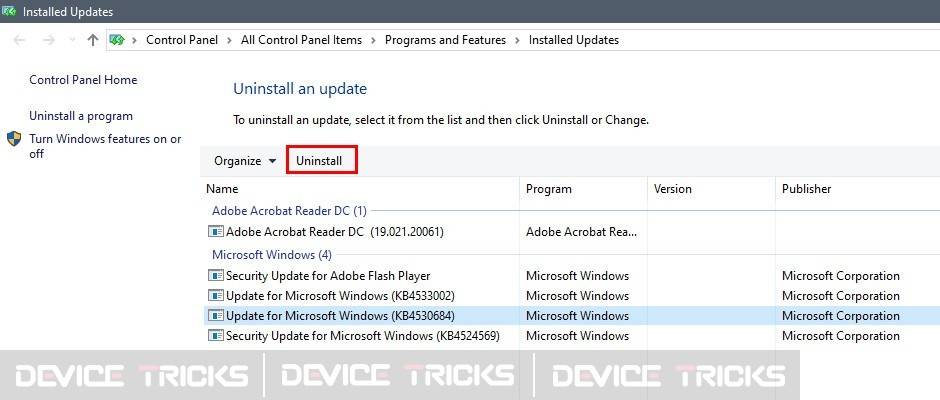Open Turn Windows features on or off

[105, 146]
